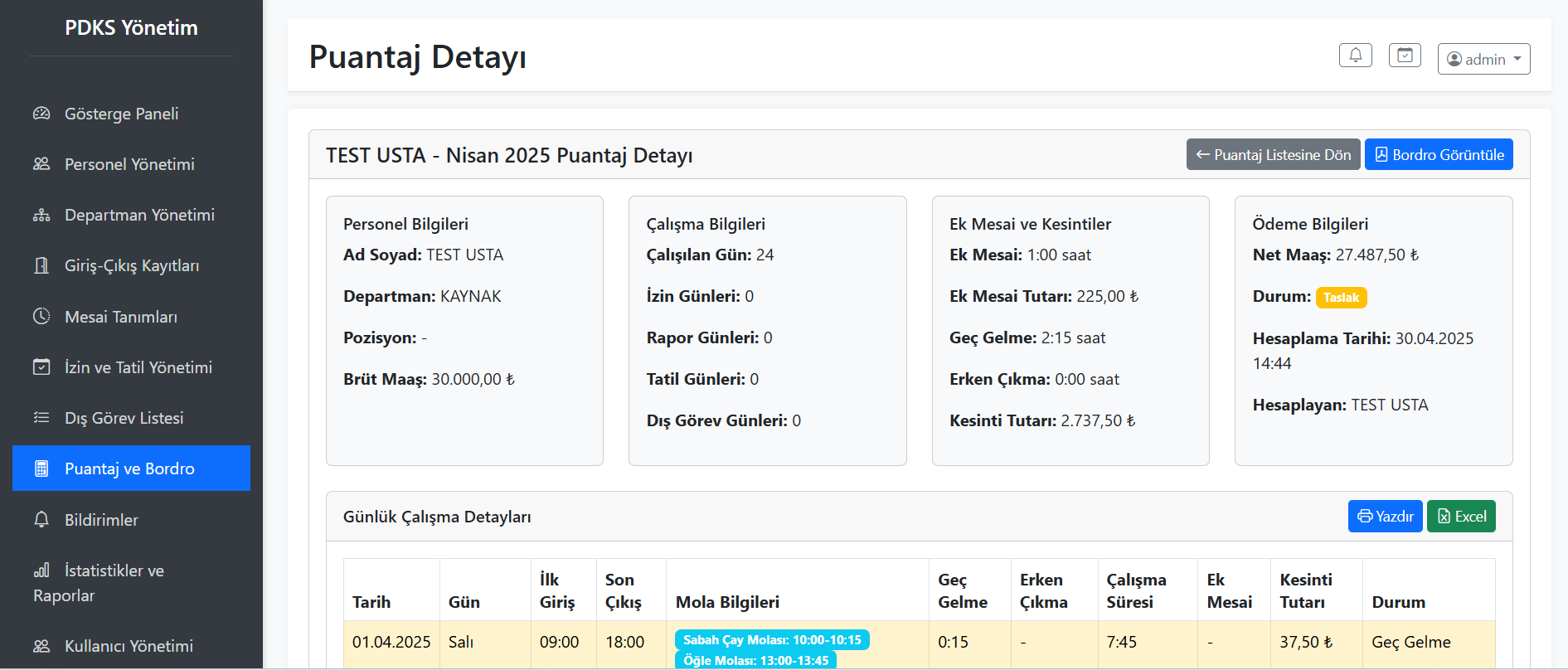Image resolution: width=1568 pixels, height=670 pixels.
Task: Navigate to Kullanıcı Yönetimi
Action: [129, 646]
